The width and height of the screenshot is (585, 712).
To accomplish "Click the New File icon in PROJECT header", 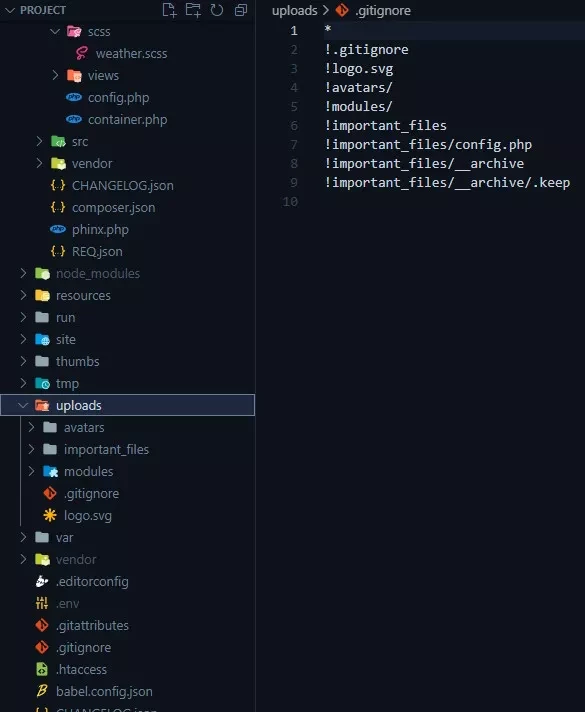I will [169, 10].
